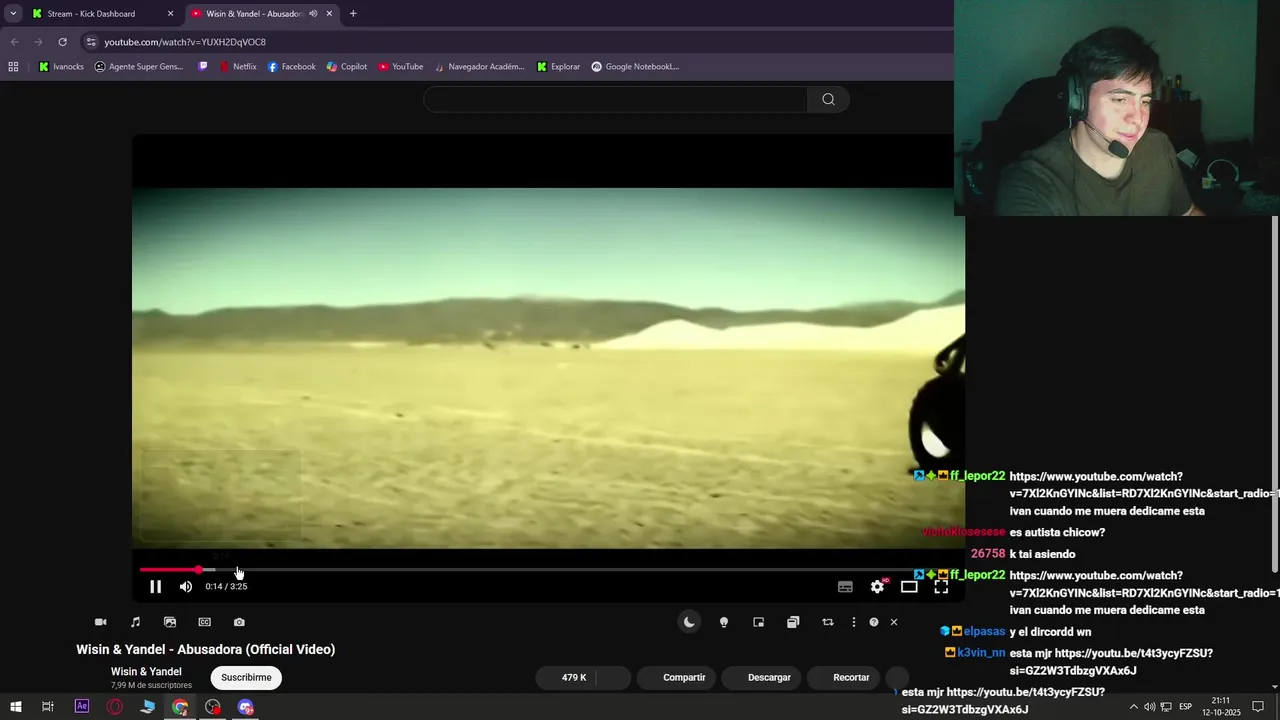Open the apps grid bookmark icon
This screenshot has width=1280, height=720.
point(13,67)
